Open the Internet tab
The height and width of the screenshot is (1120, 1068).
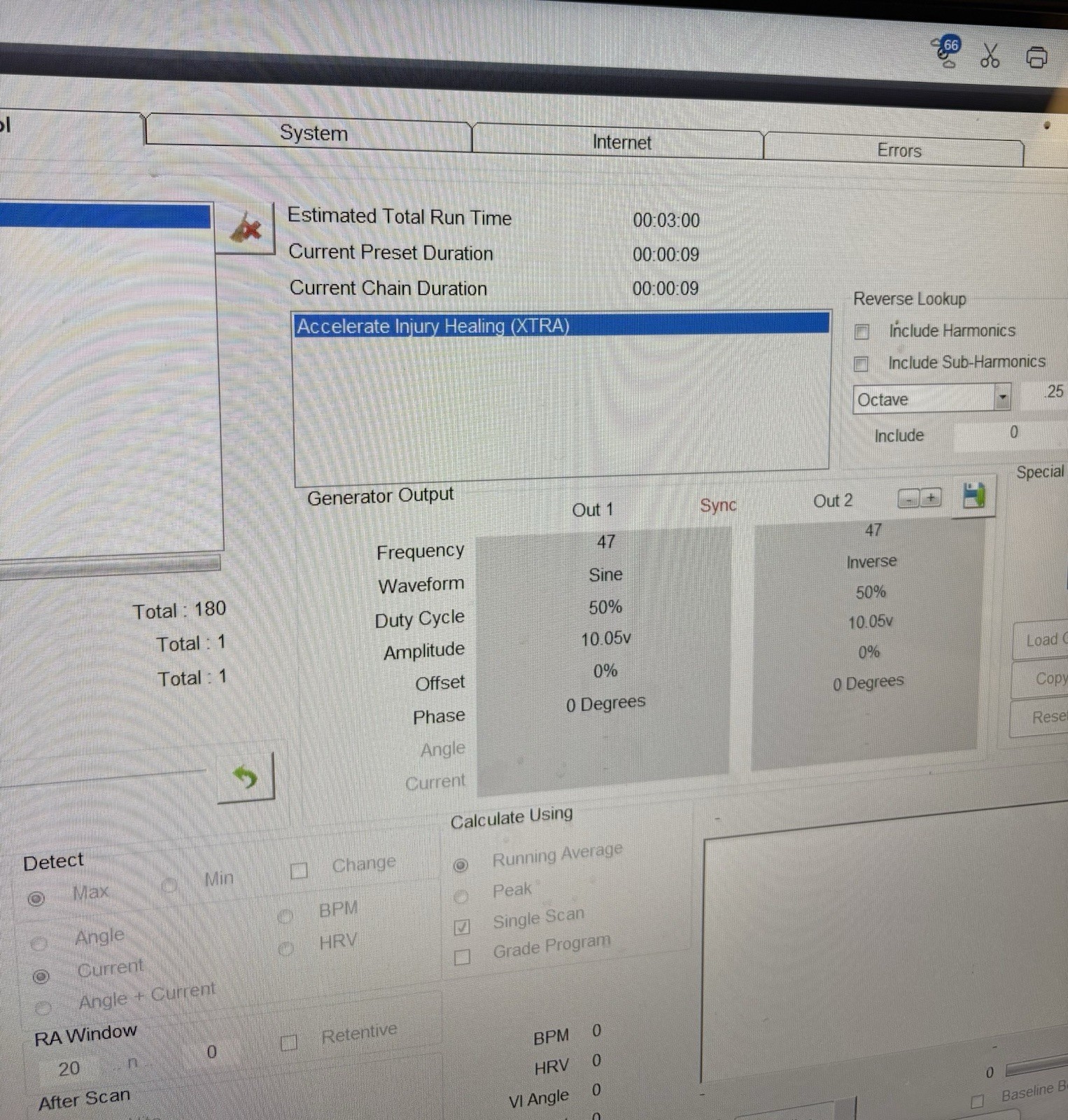pos(621,143)
